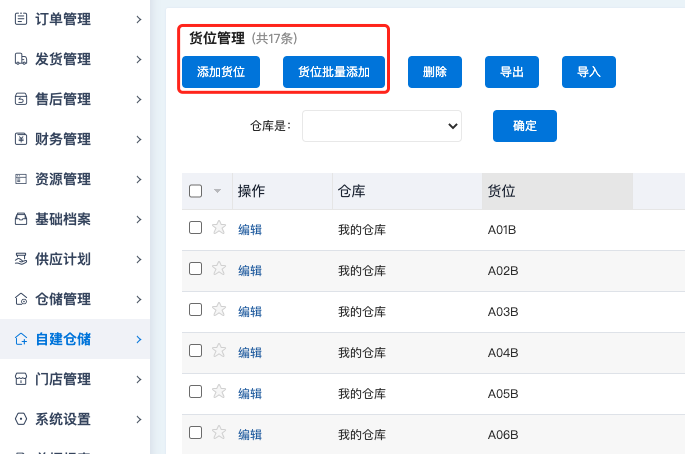
Task: Click the order management sidebar icon
Action: (x=21, y=19)
